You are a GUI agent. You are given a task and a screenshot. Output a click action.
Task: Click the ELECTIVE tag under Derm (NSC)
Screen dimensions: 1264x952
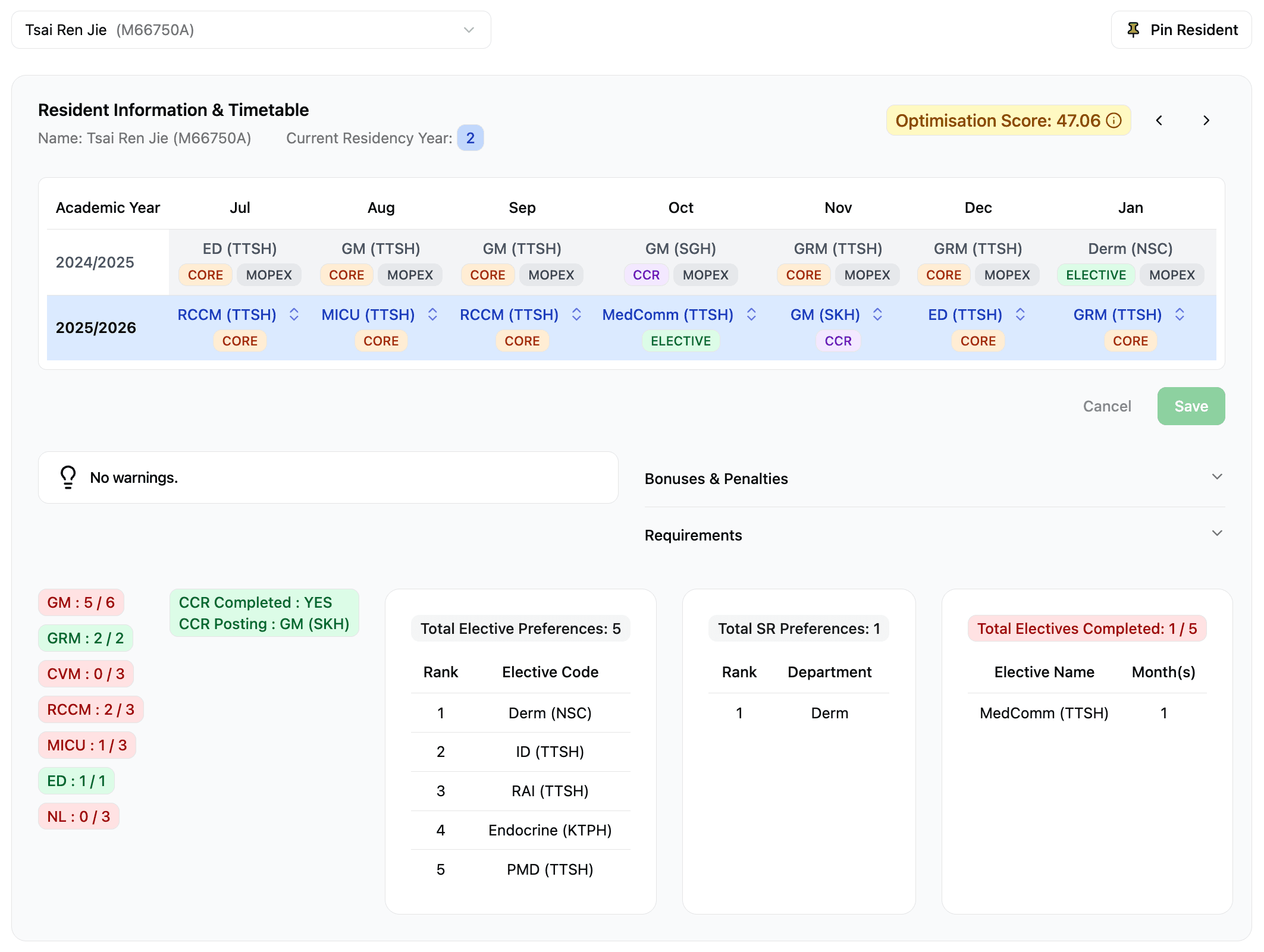point(1096,275)
